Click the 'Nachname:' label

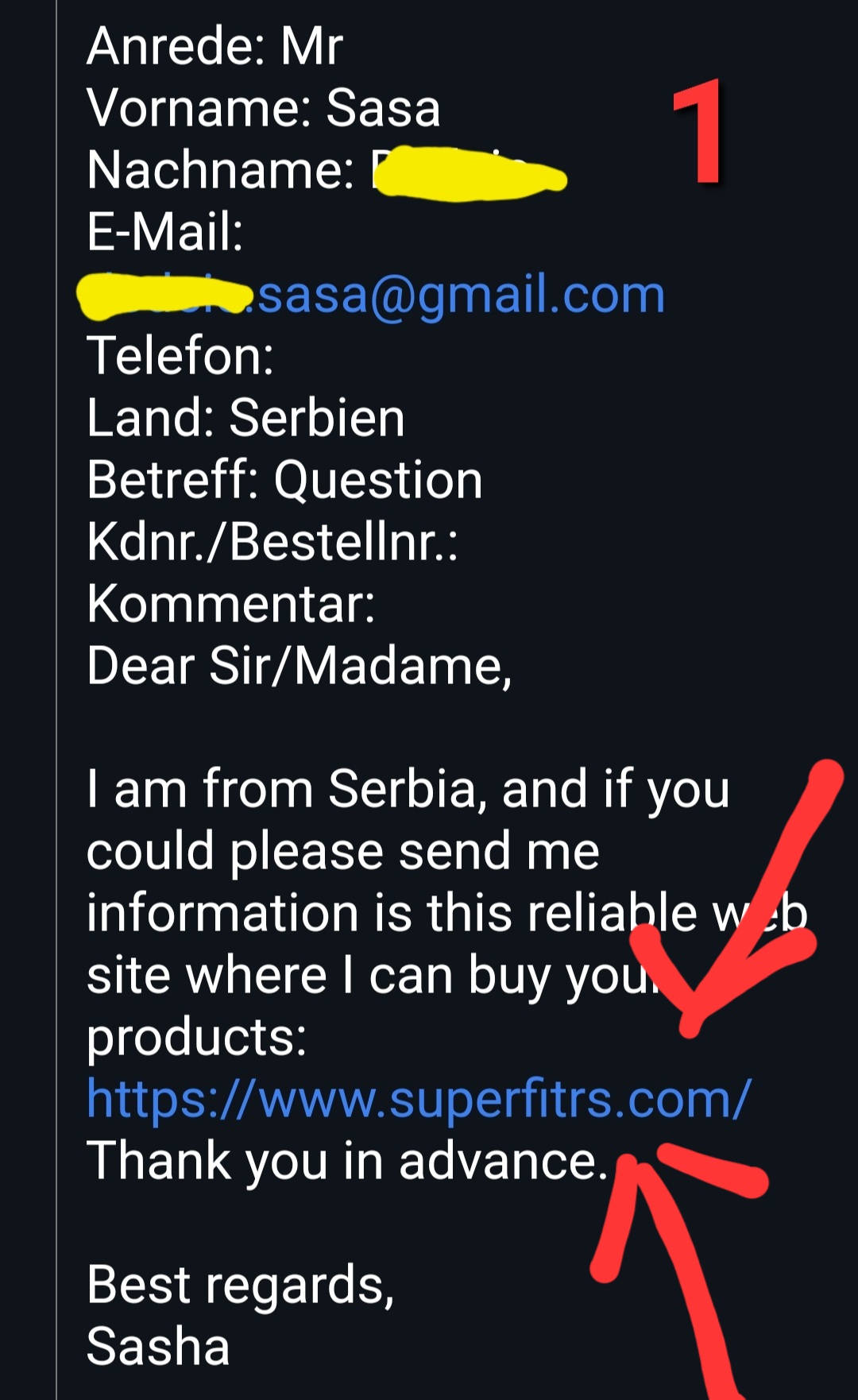click(220, 170)
